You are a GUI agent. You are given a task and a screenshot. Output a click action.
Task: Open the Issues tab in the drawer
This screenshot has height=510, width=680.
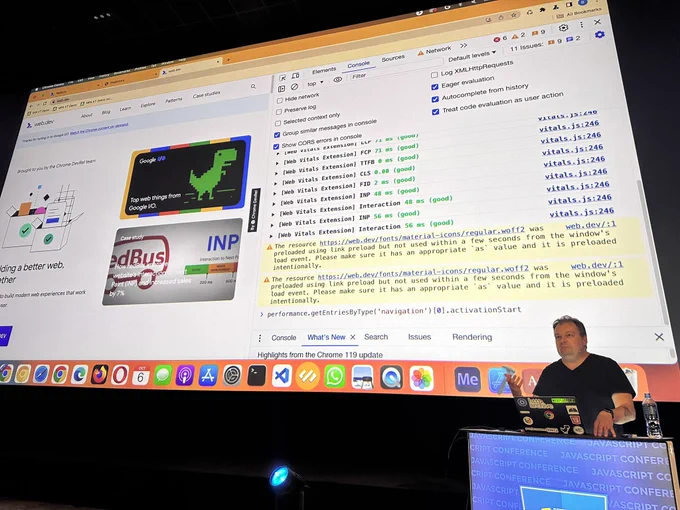419,337
